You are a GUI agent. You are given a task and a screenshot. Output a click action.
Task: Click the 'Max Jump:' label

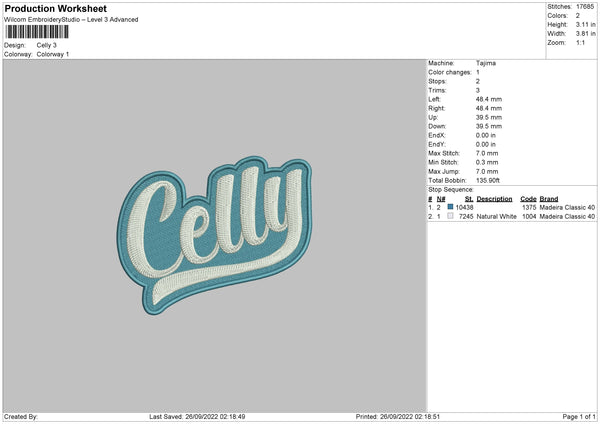[x=444, y=171]
